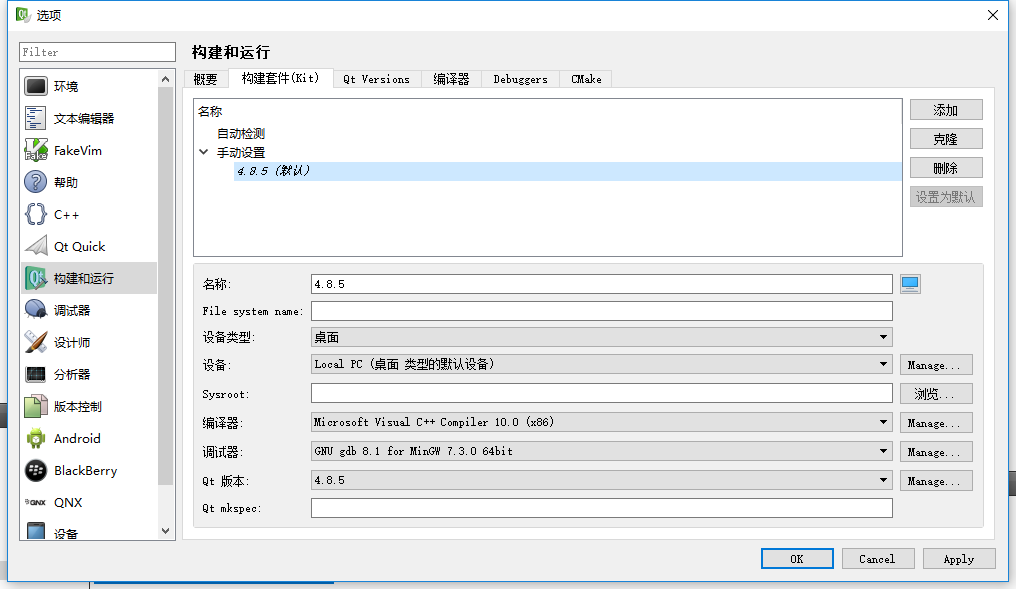The width and height of the screenshot is (1016, 589).
Task: Select the Qt Quick sidebar icon
Action: pyautogui.click(x=35, y=245)
